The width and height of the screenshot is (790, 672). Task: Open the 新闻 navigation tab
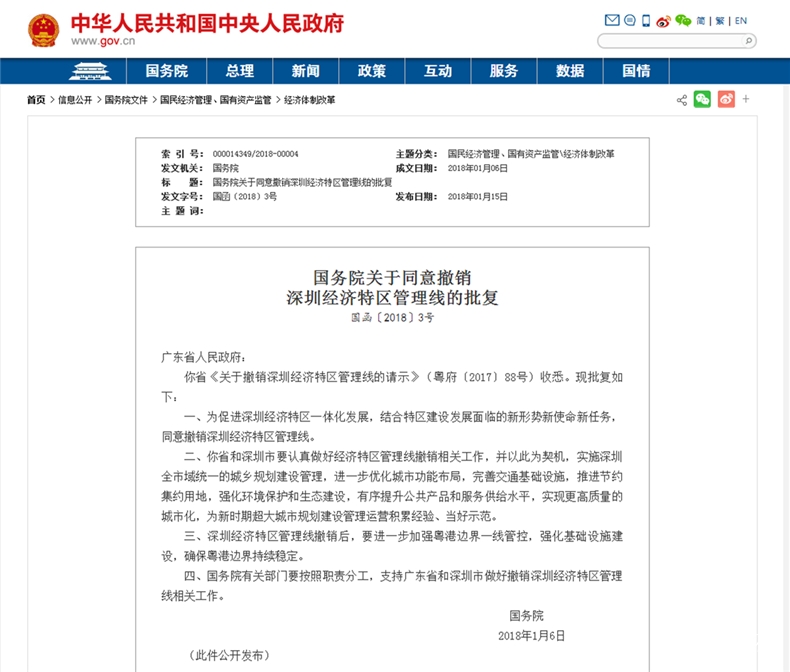pyautogui.click(x=306, y=71)
